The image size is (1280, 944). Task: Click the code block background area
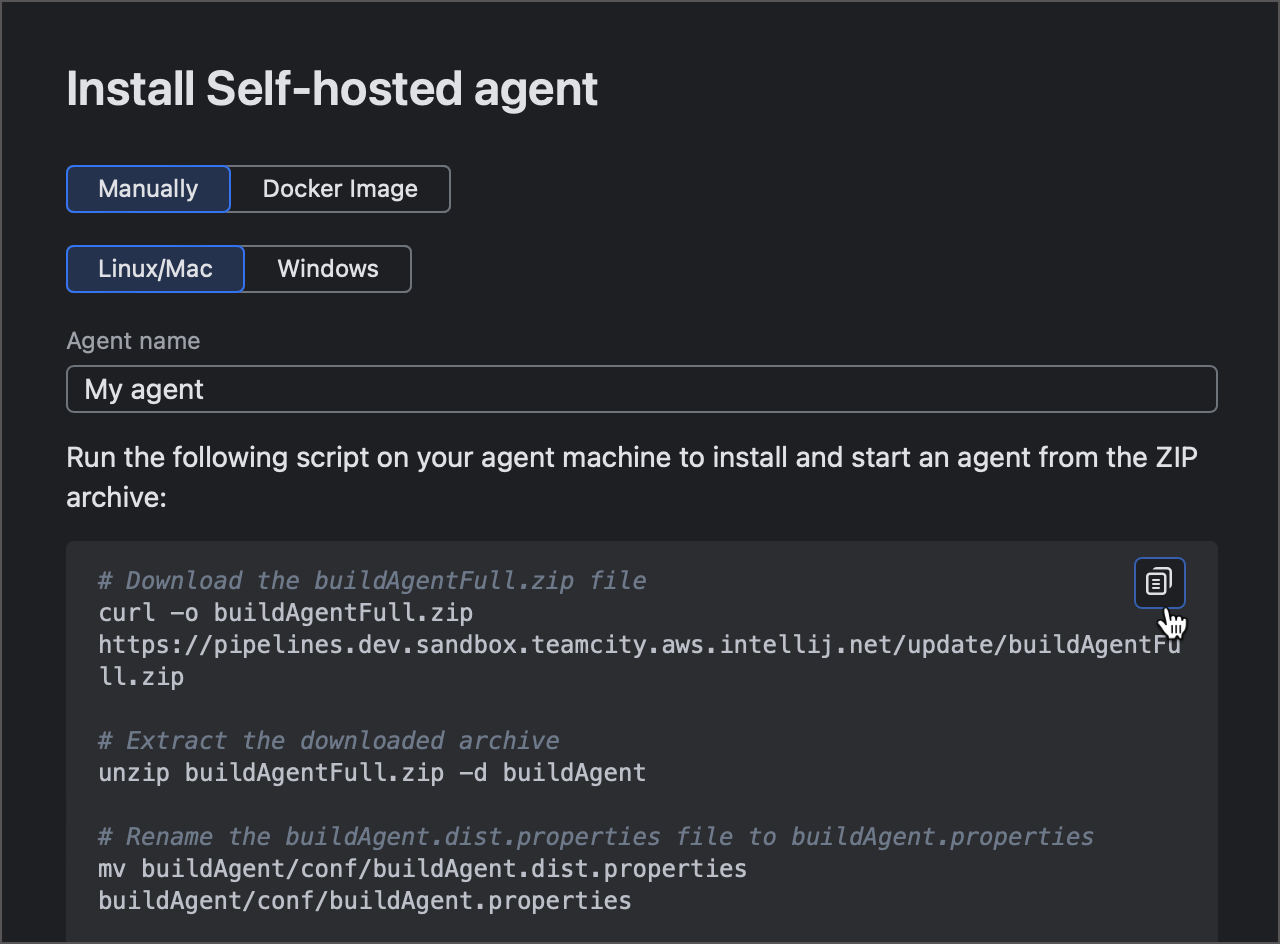(640, 710)
